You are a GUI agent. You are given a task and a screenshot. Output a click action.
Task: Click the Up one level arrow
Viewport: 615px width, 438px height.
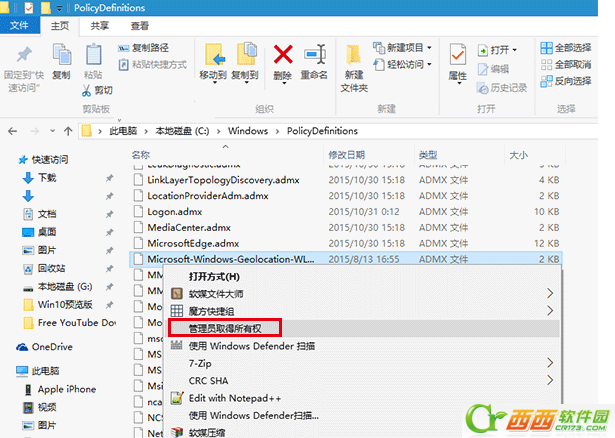coord(68,131)
